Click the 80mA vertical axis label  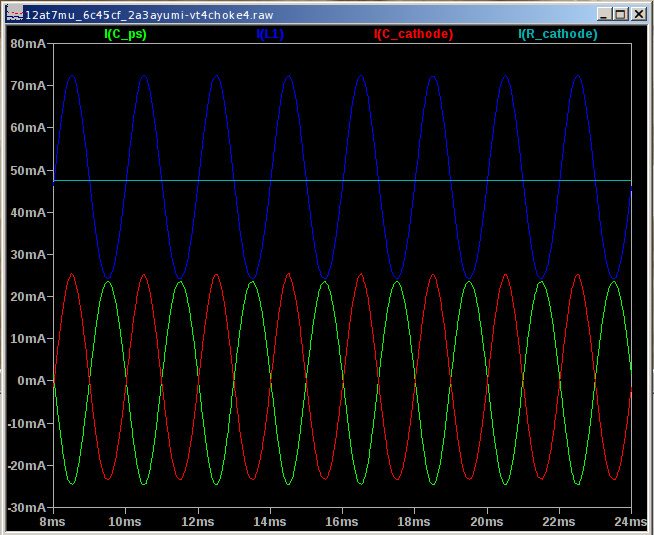click(28, 43)
